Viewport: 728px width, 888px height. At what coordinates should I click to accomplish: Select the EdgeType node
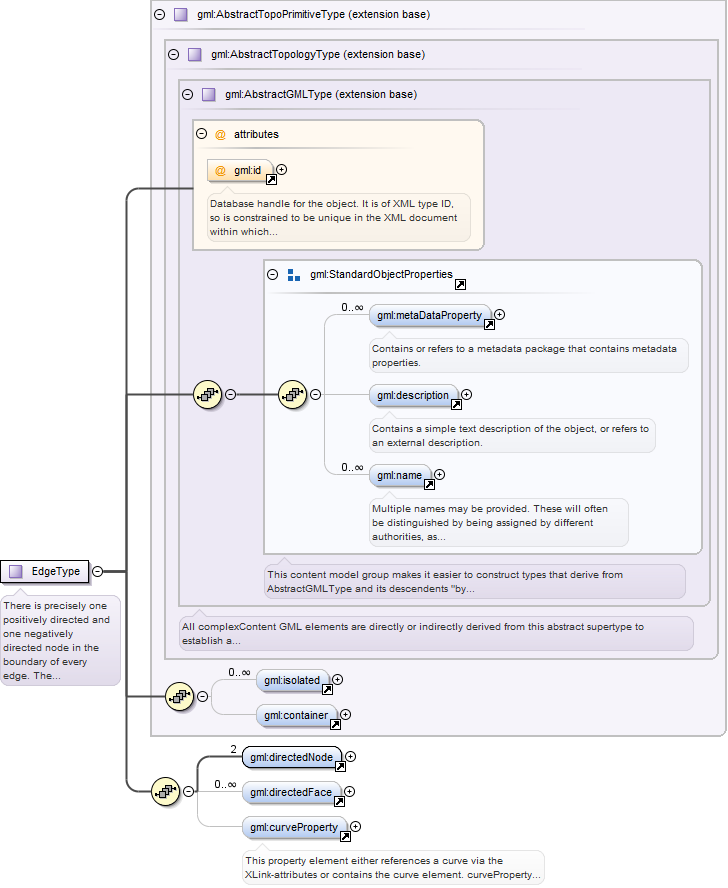45,571
